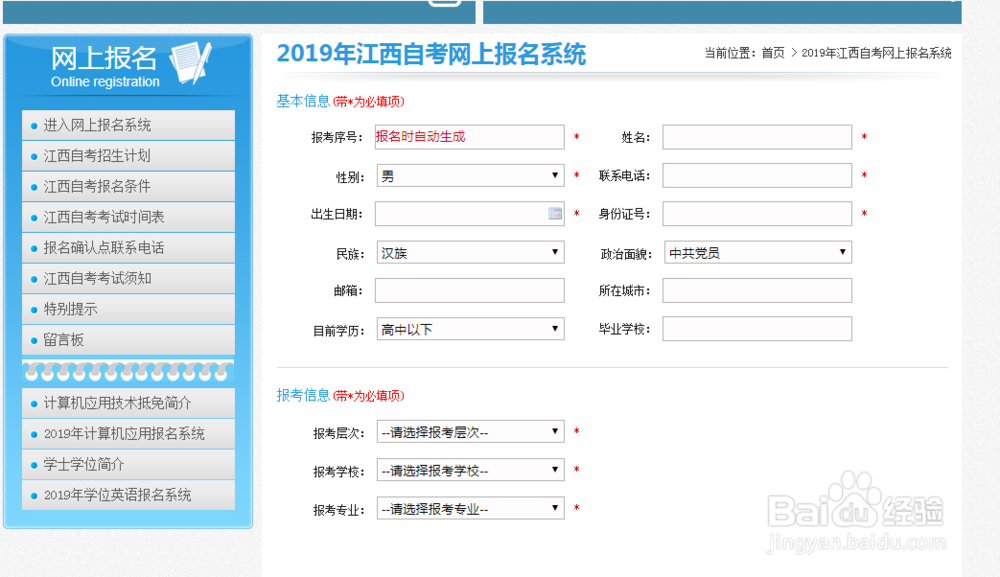This screenshot has height=577, width=1000.
Task: Open the calendar picker in 出生日期 field
Action: pyautogui.click(x=555, y=214)
